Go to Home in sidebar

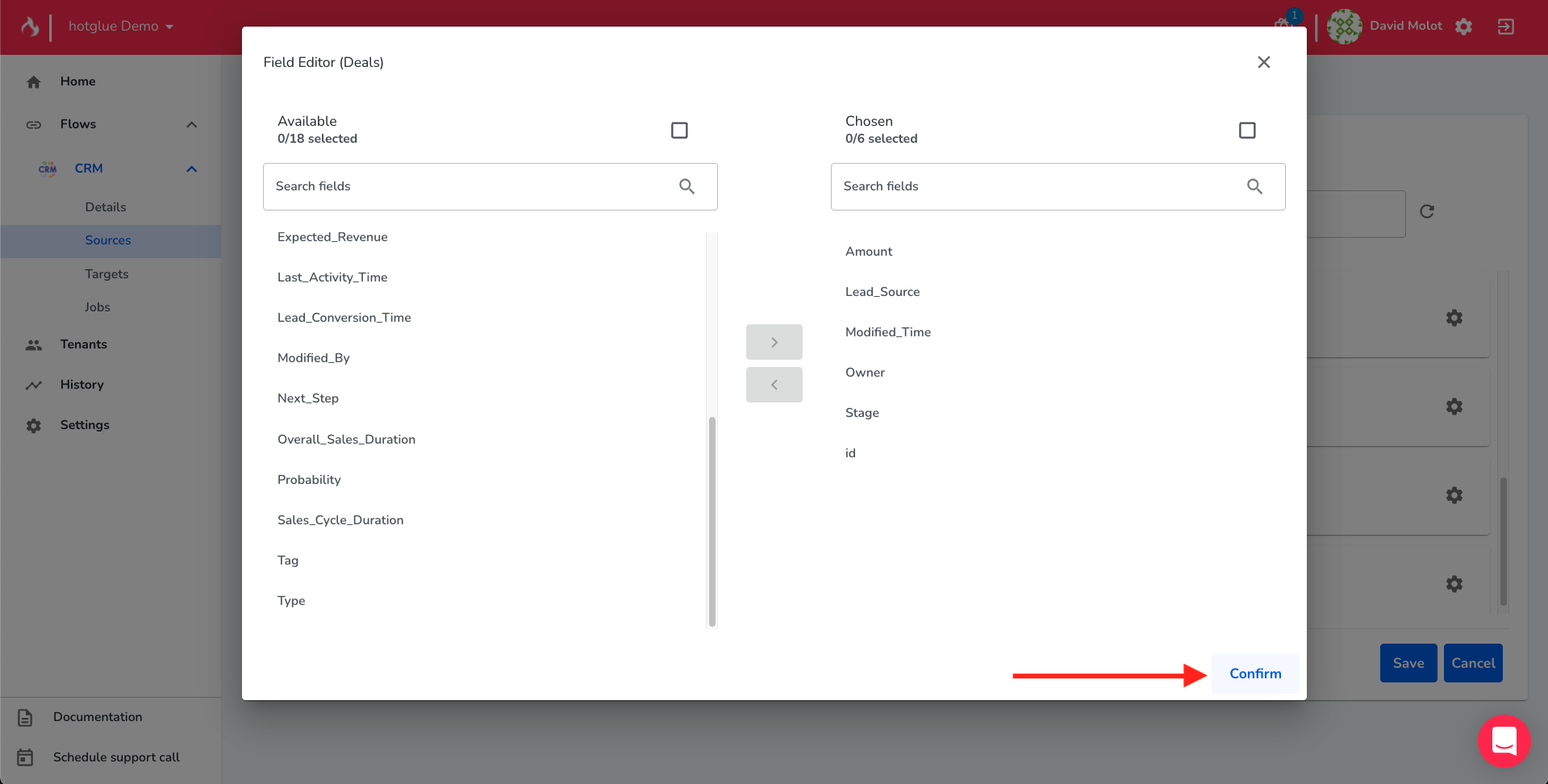[77, 81]
